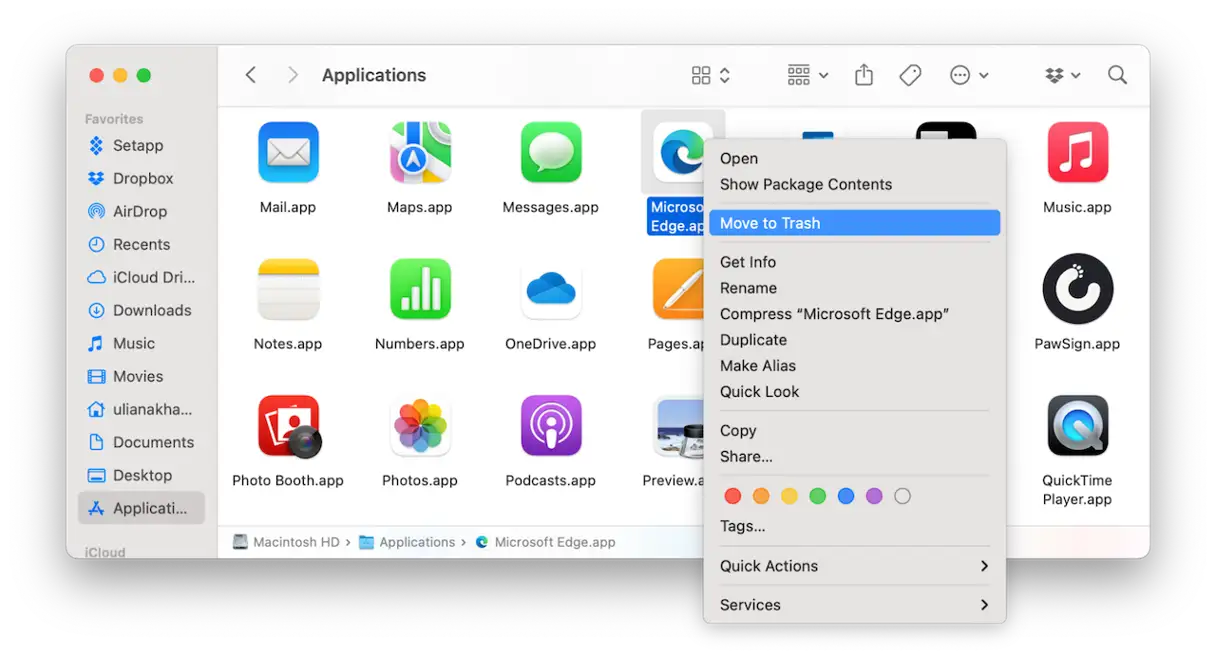Open the Dropbox toolbar dropdown
1216x655 pixels.
pyautogui.click(x=1061, y=75)
